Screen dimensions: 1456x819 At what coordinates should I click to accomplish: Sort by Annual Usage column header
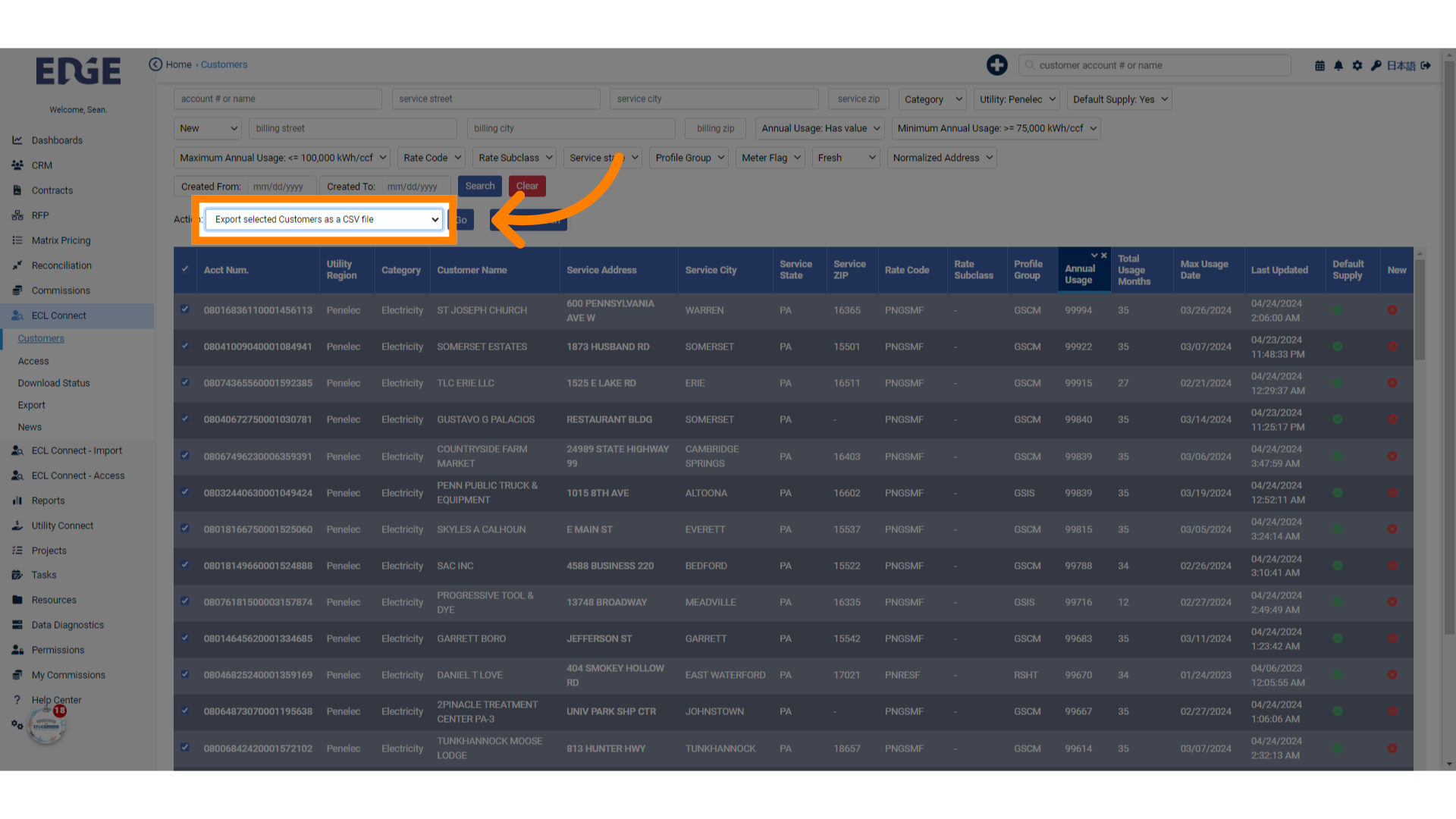click(x=1080, y=274)
